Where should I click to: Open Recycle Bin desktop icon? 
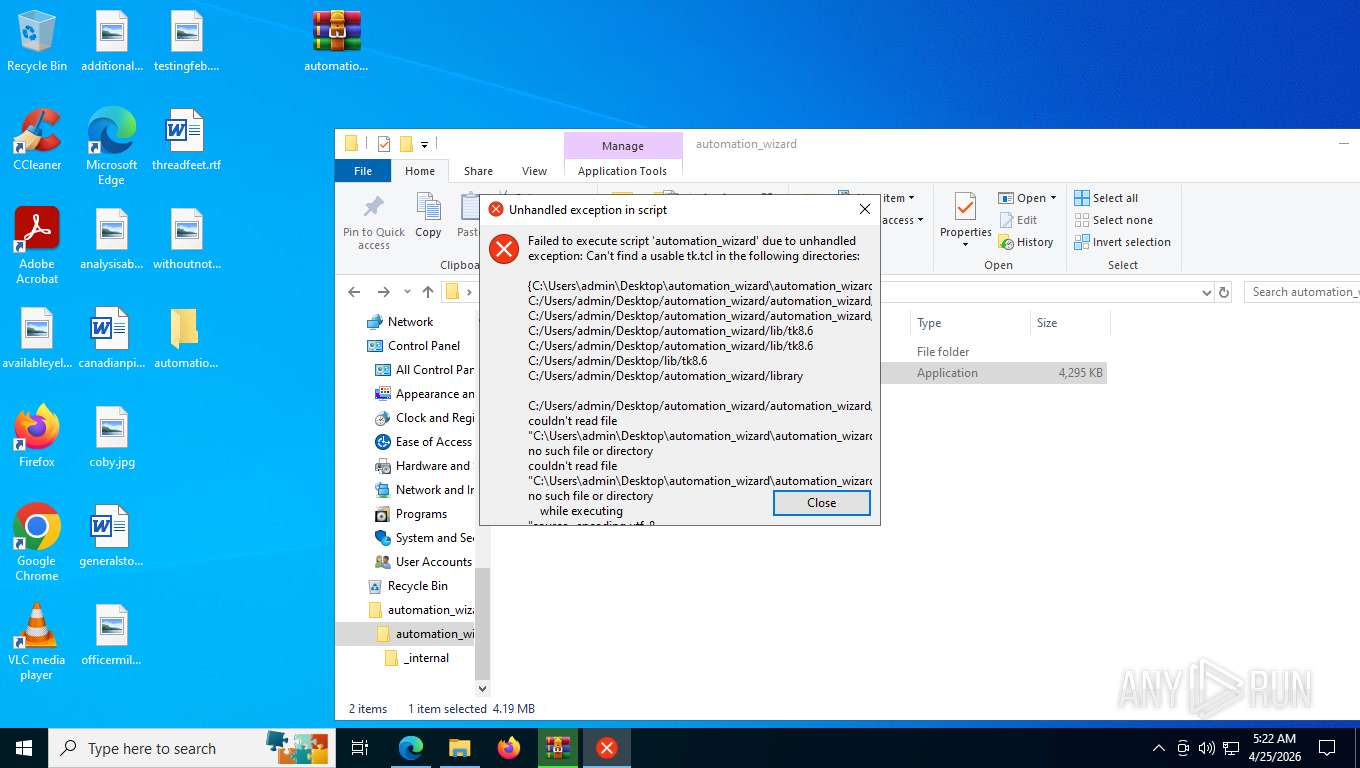click(x=37, y=41)
